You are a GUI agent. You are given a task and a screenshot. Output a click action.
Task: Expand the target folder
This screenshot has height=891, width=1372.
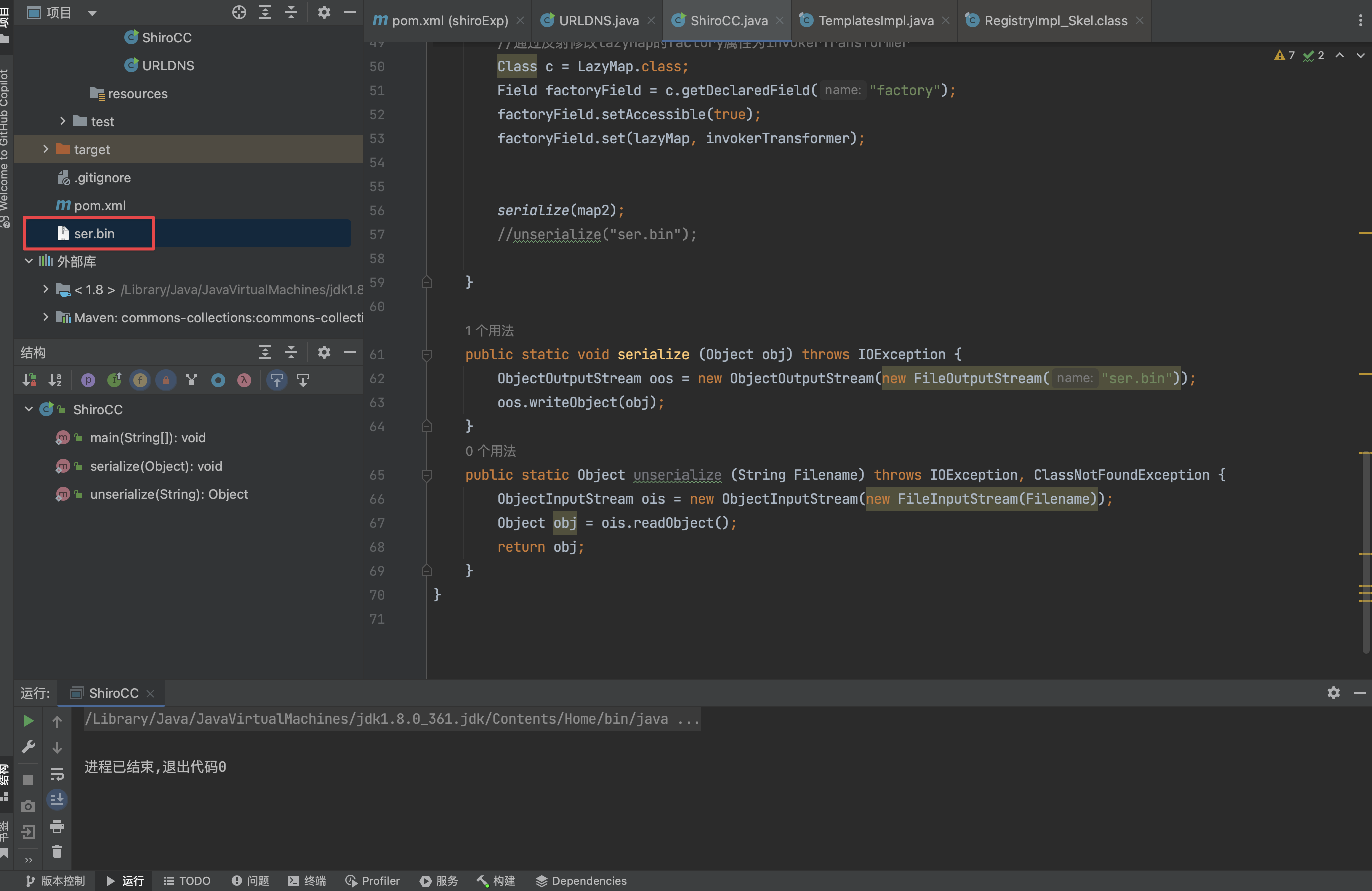46,149
